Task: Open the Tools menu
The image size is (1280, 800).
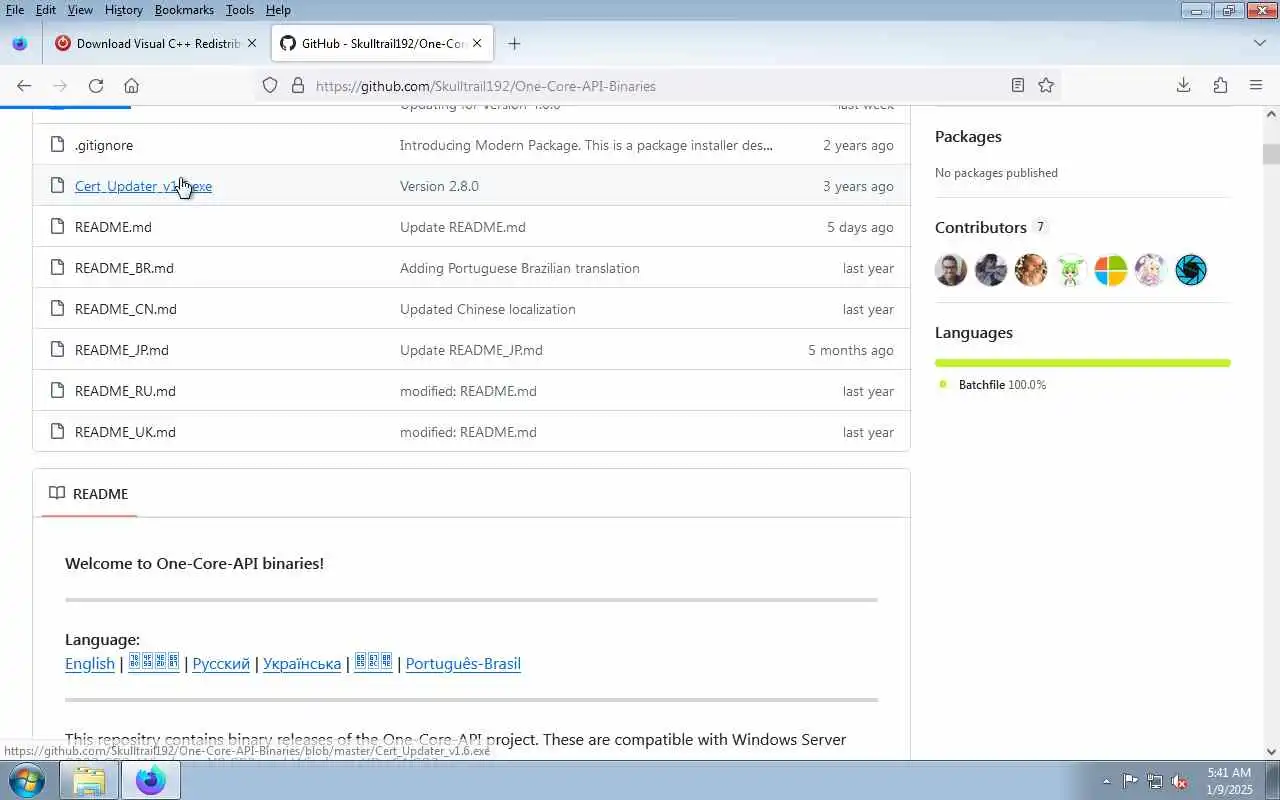Action: click(240, 10)
